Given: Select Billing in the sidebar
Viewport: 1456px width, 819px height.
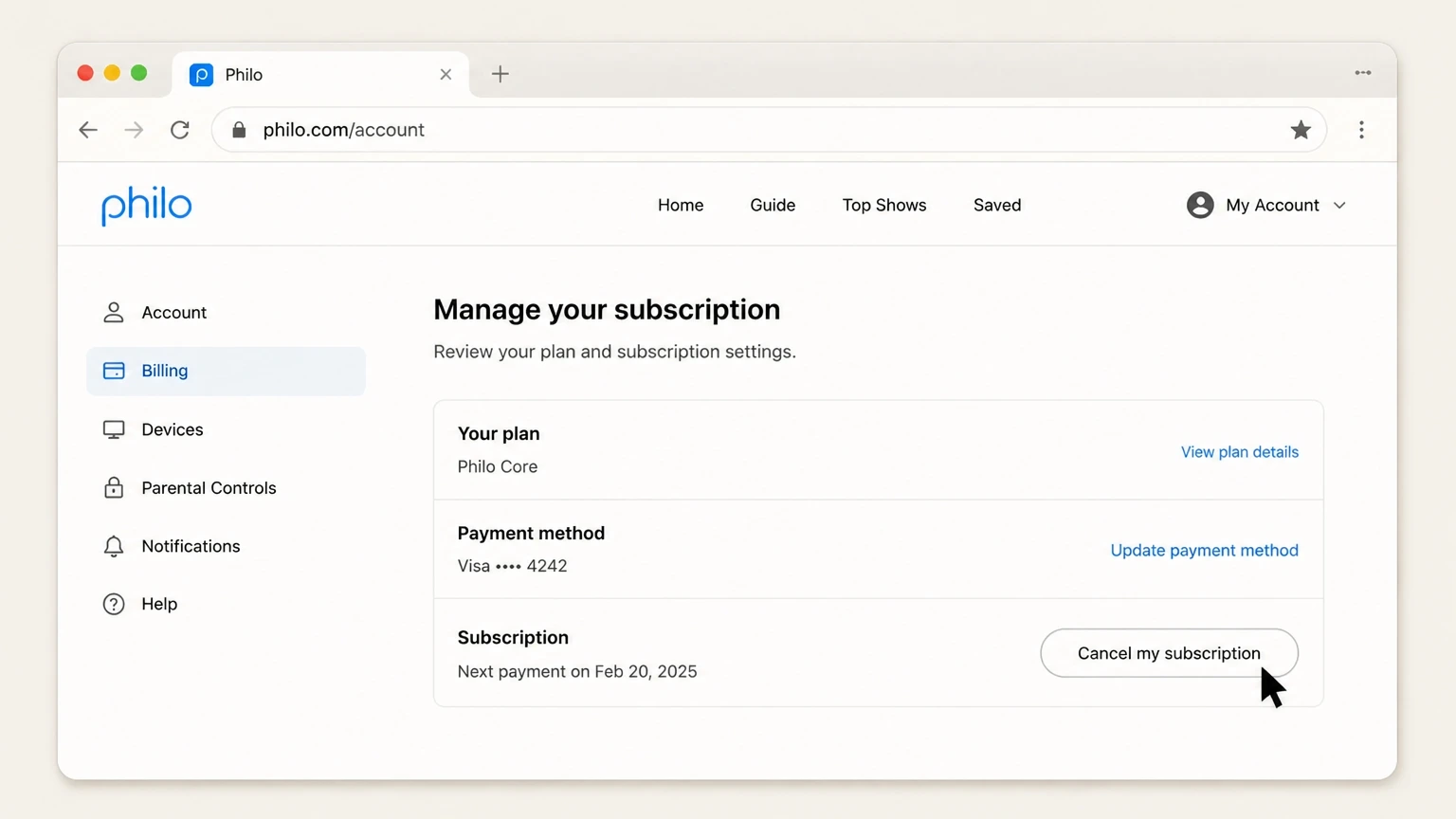Looking at the screenshot, I should pos(226,371).
